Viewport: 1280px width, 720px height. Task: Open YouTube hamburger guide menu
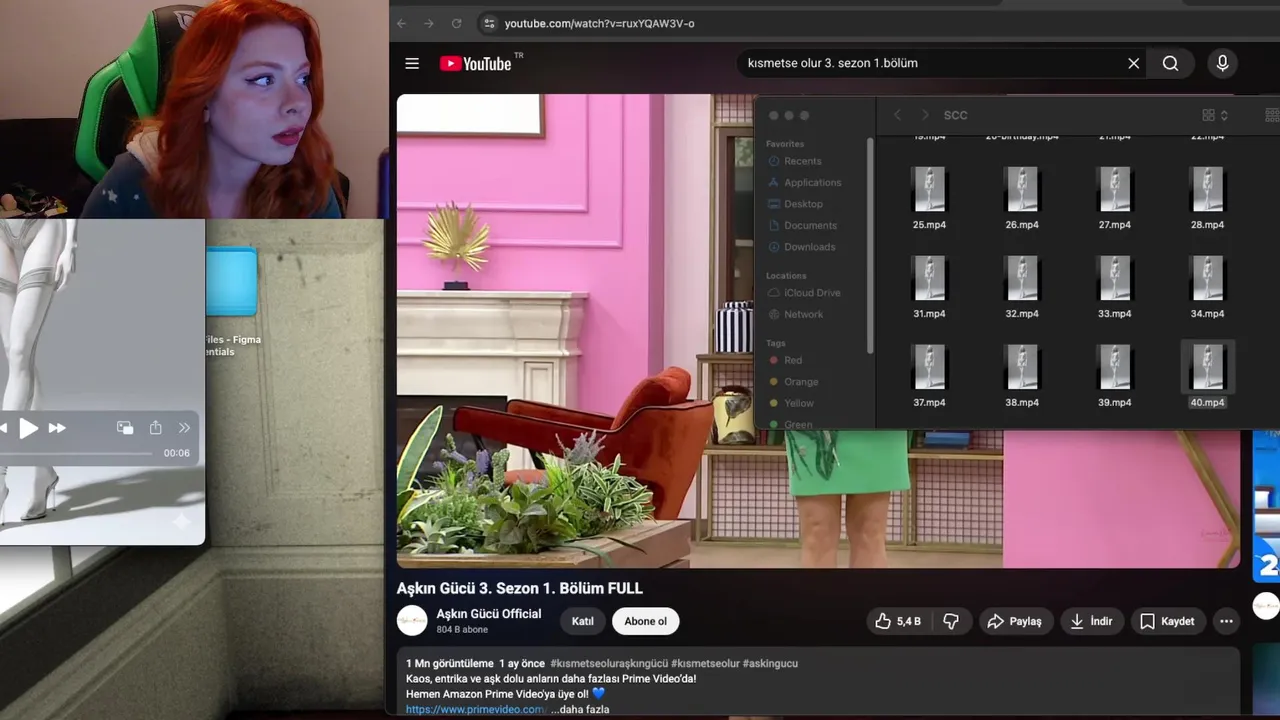point(412,63)
